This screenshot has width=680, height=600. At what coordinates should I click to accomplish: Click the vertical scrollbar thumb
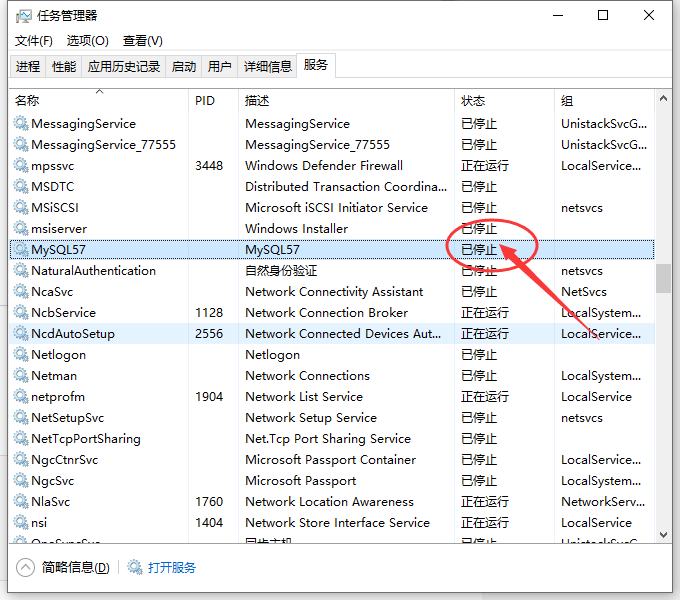(x=663, y=278)
